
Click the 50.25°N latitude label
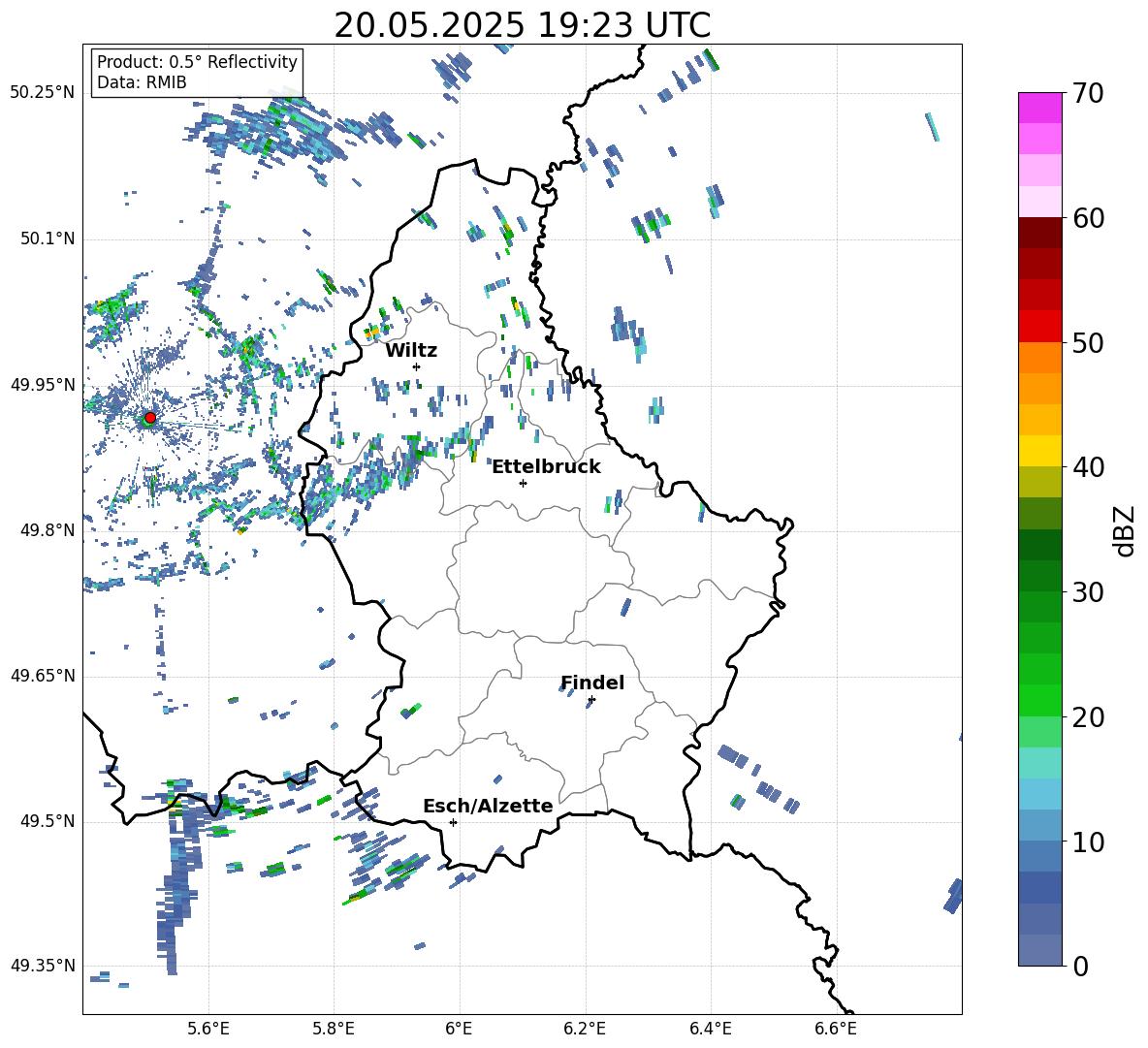point(43,93)
